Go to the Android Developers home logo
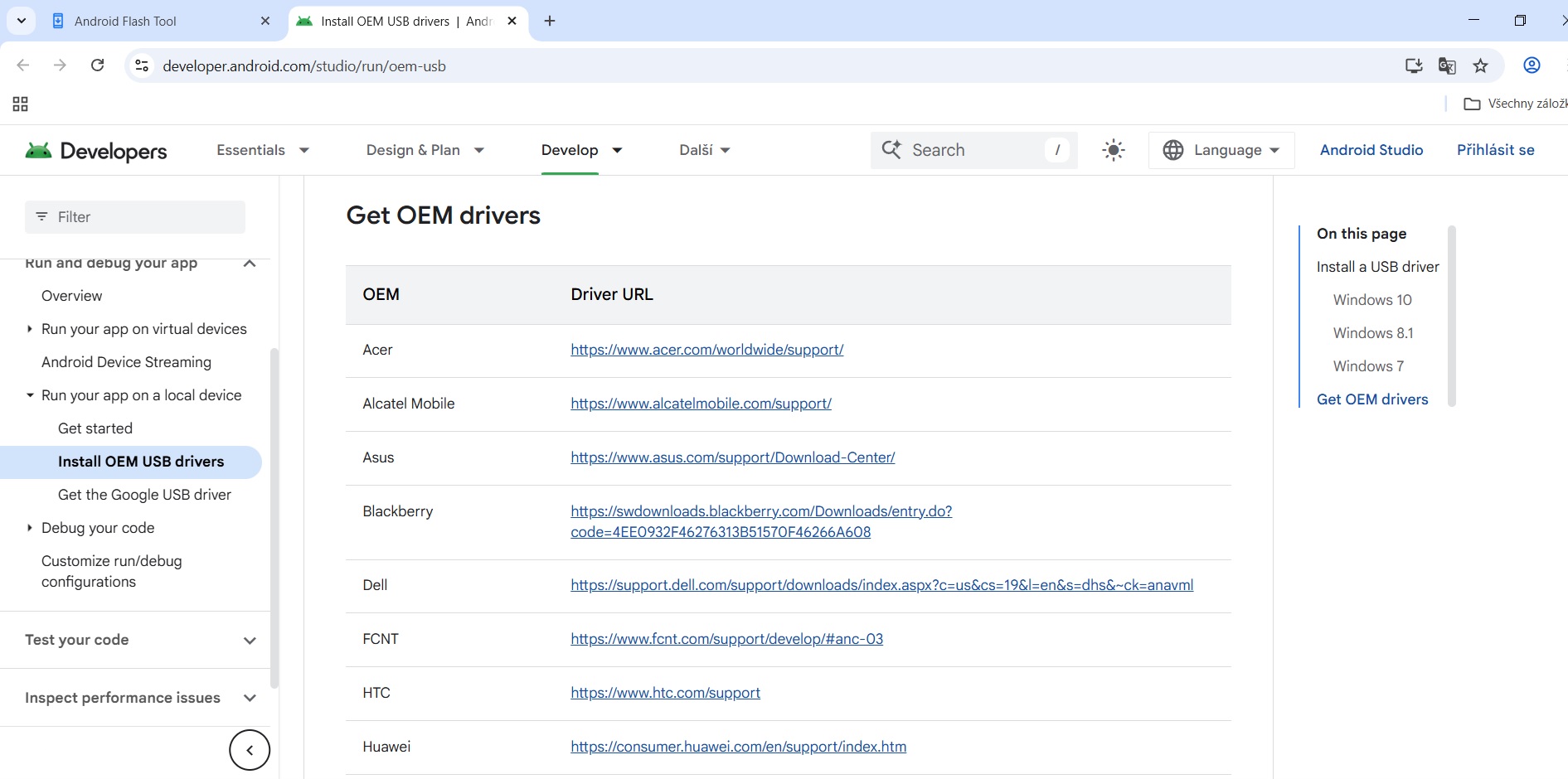 (x=96, y=151)
